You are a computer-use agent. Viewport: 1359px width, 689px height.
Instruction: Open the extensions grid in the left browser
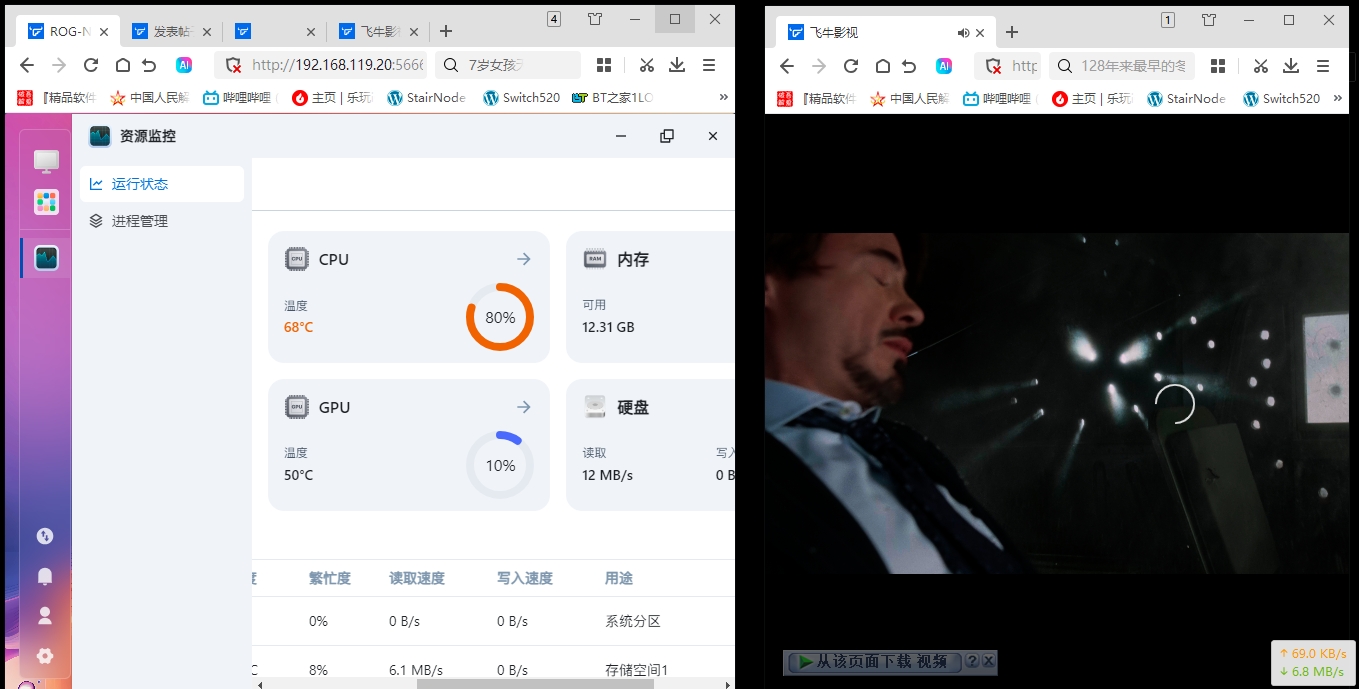click(x=604, y=65)
